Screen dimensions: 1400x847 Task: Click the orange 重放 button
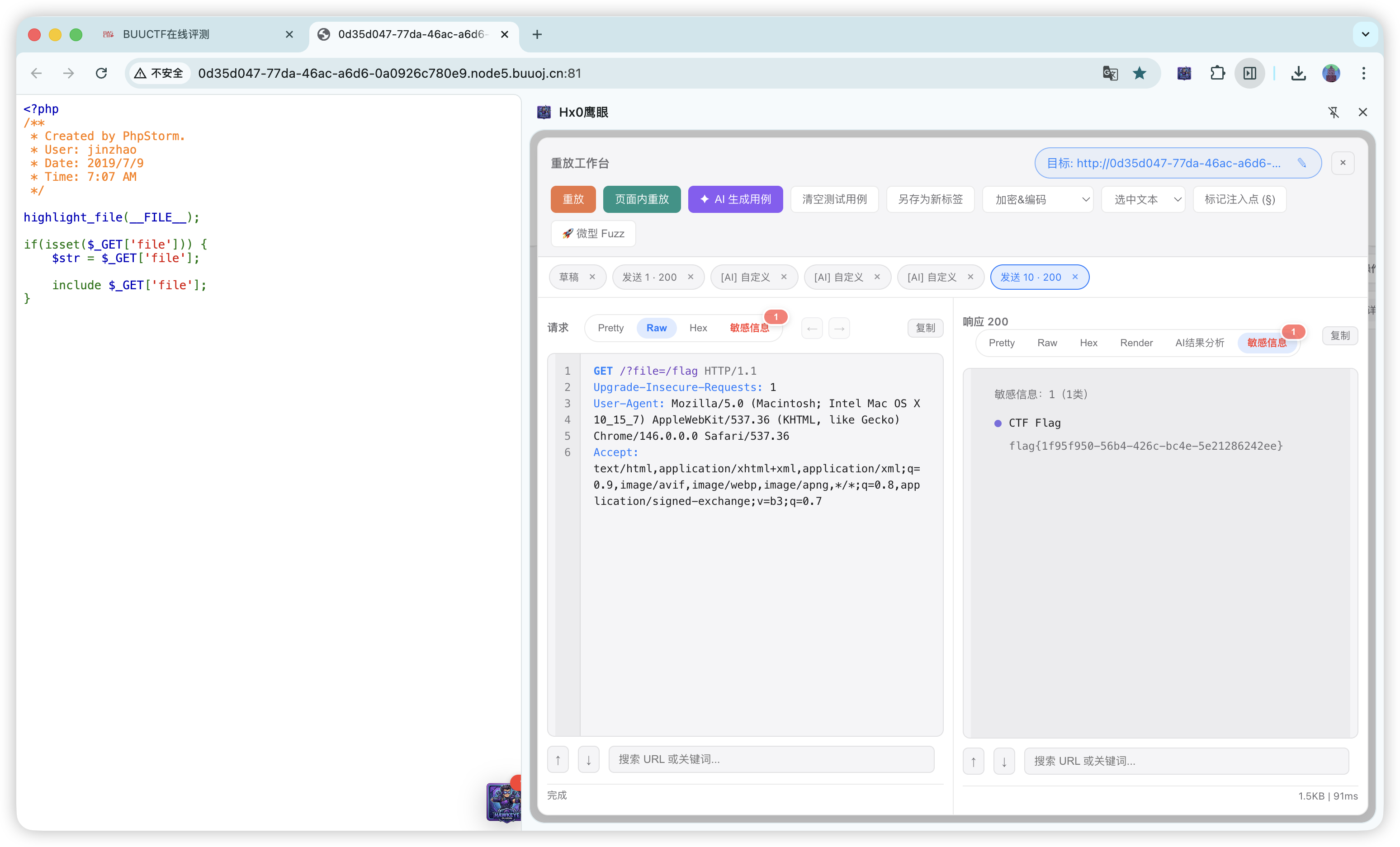coord(573,199)
